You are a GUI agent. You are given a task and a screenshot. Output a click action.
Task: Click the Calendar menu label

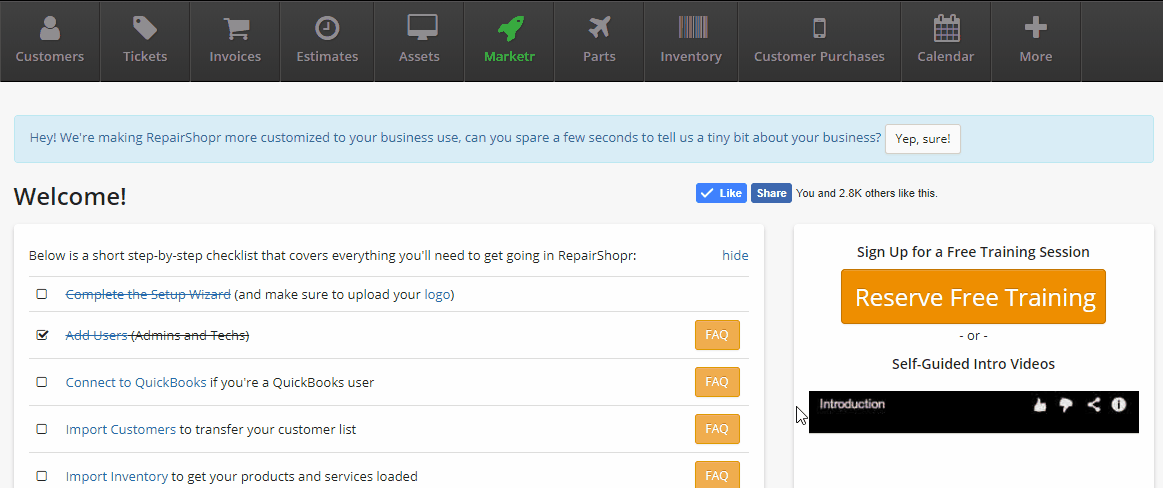coord(946,56)
